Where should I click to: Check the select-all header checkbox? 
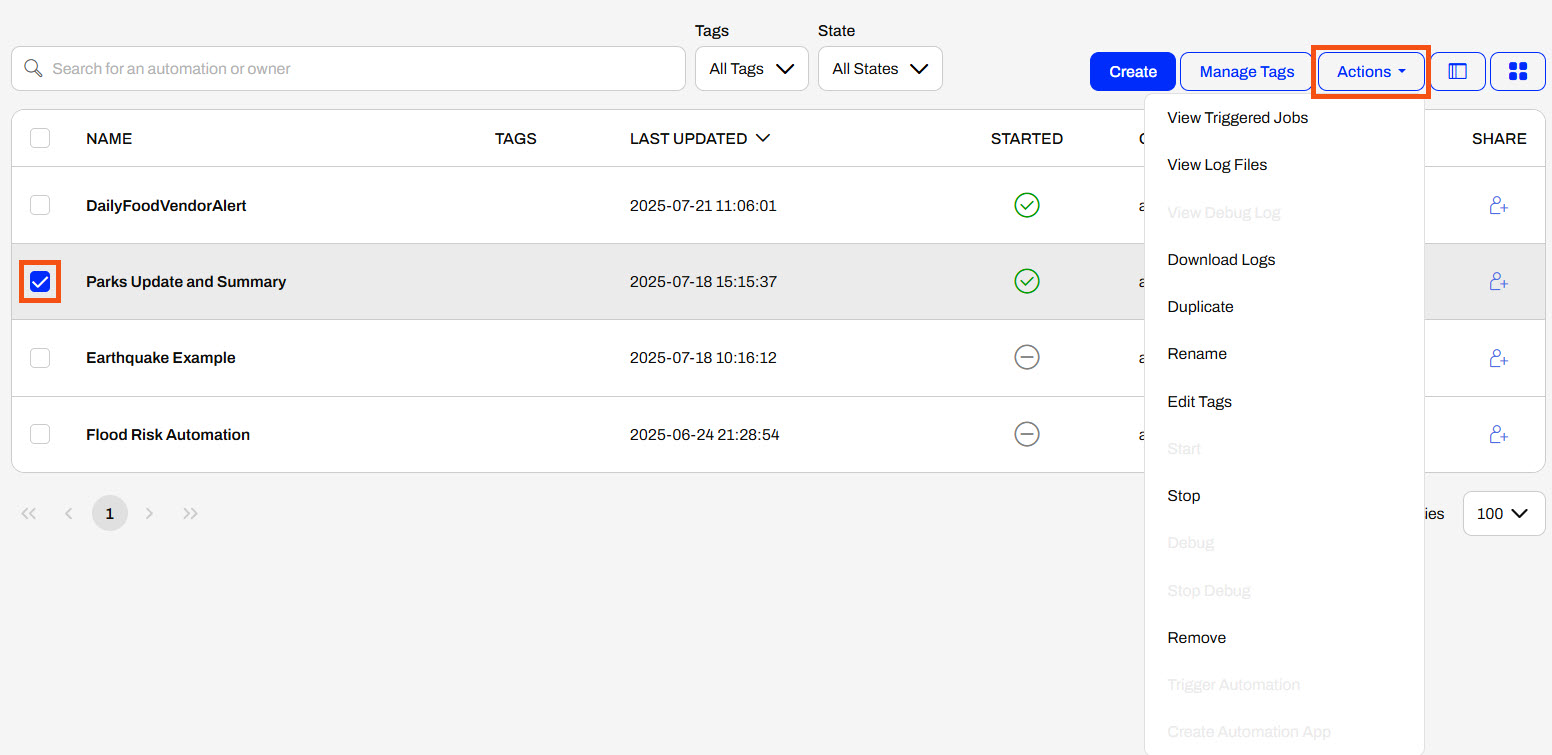[40, 138]
